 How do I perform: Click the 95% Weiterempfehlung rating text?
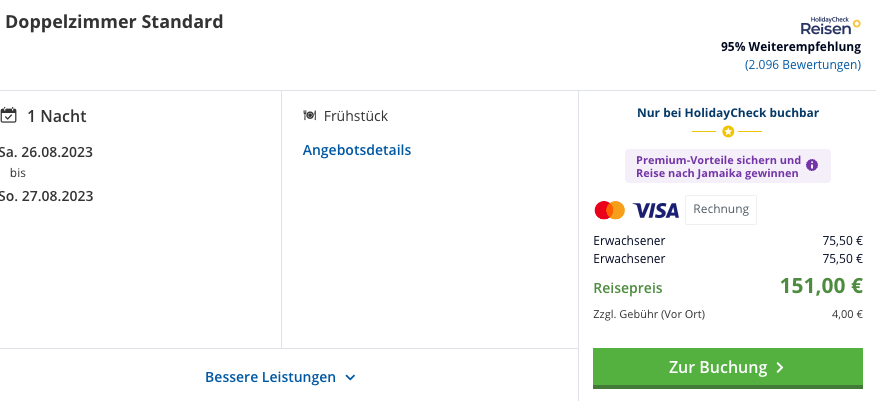791,46
